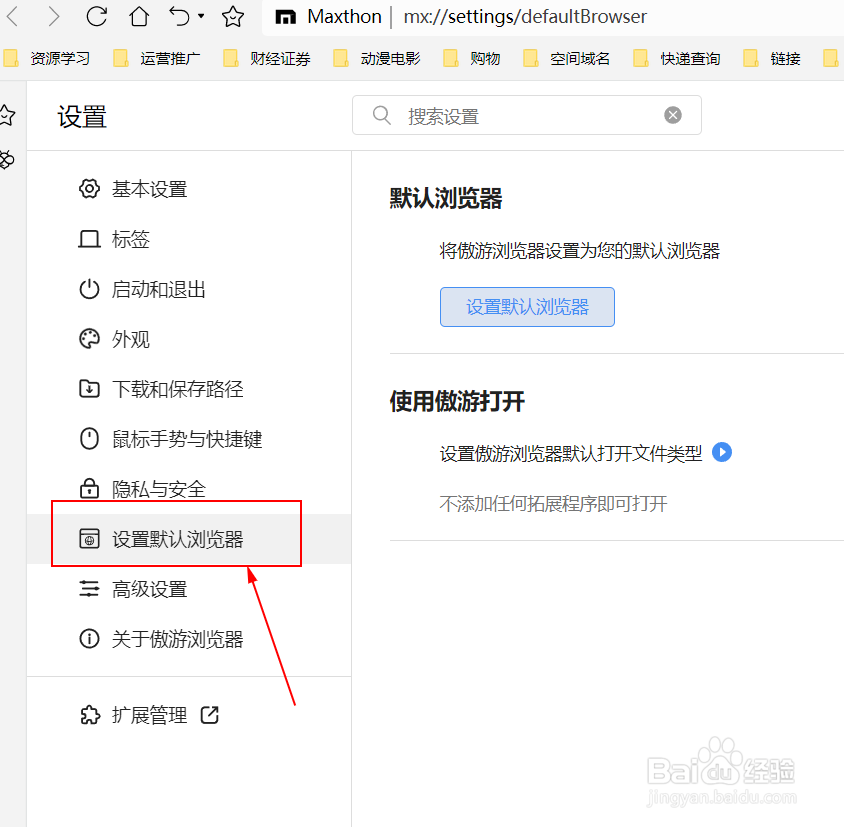Open 标签 settings section

coord(189,239)
